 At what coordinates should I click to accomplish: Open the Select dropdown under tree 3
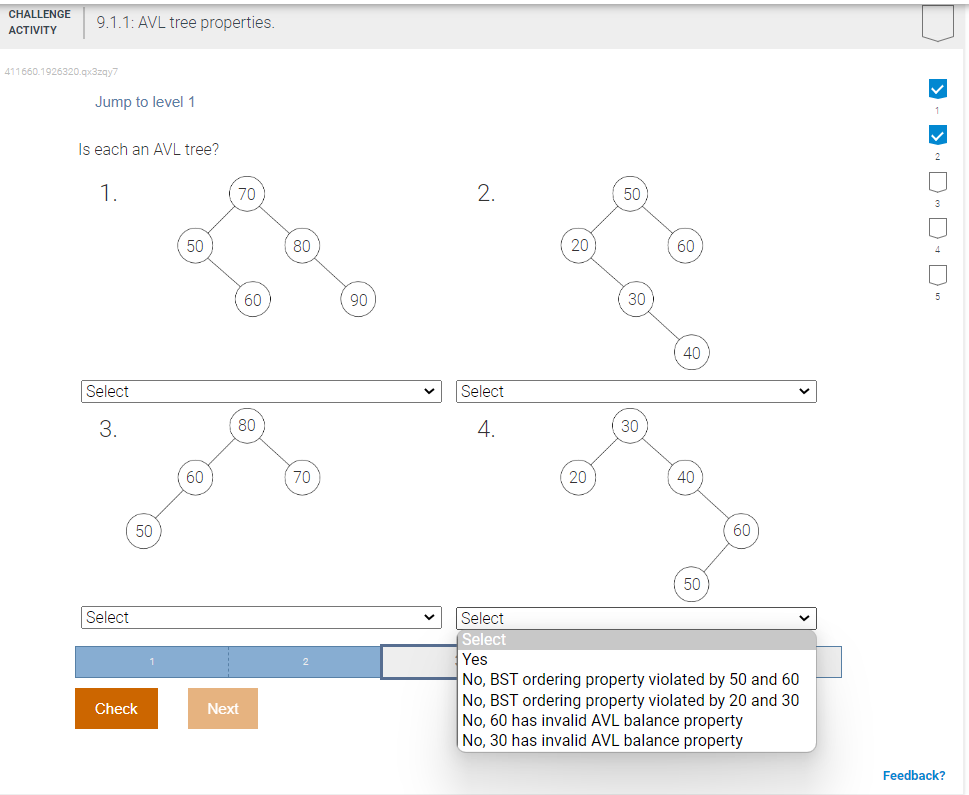coord(260,617)
